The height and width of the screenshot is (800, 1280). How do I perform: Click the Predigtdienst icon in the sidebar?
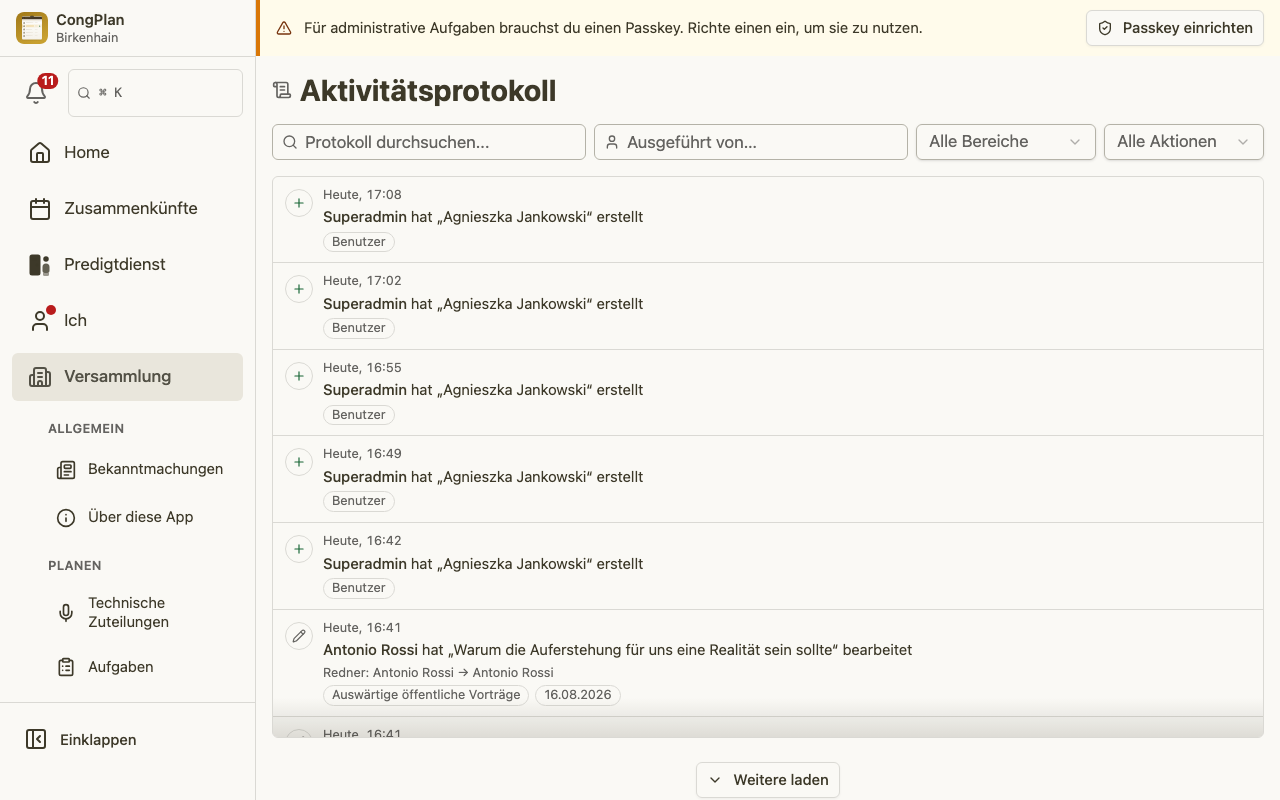tap(40, 264)
